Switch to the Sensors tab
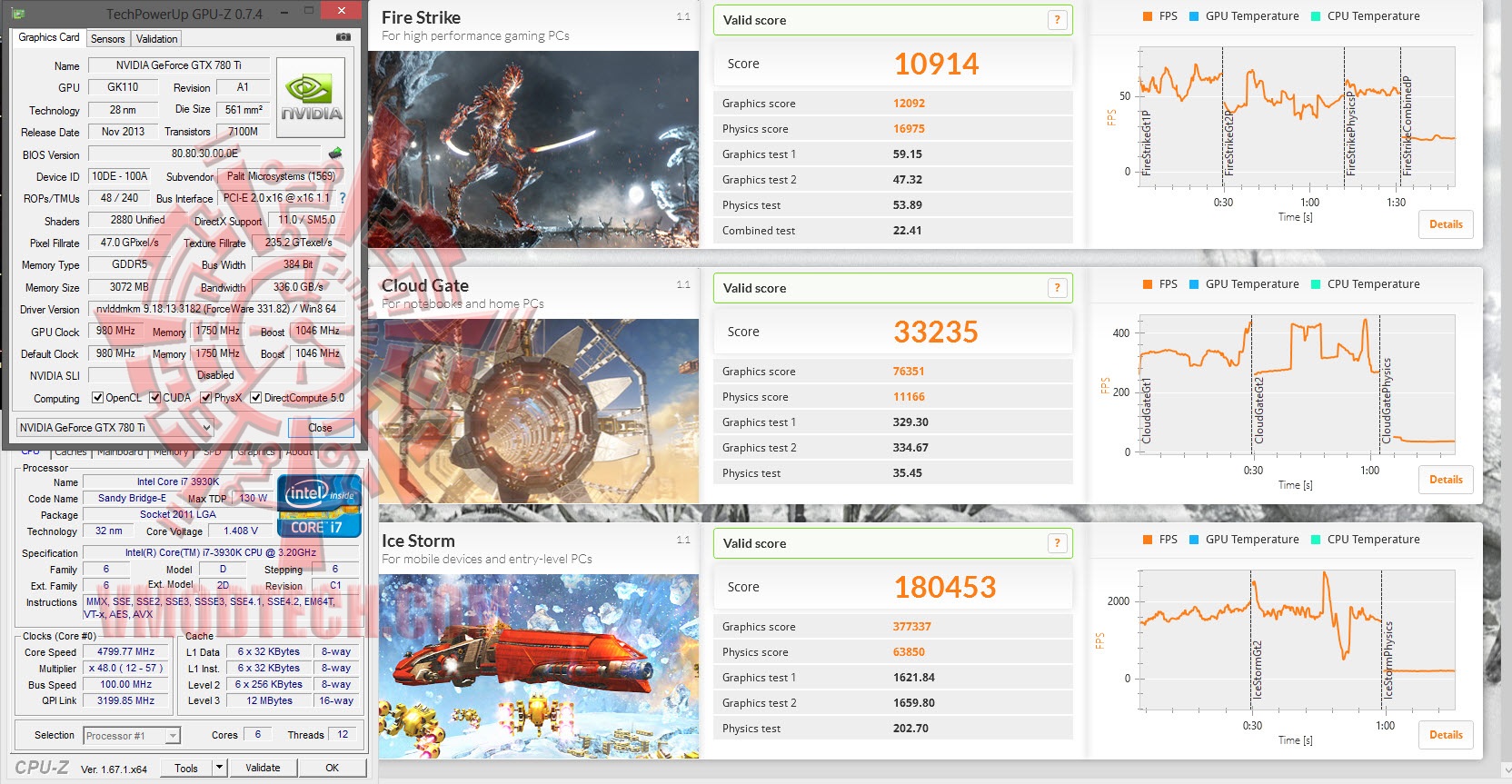The width and height of the screenshot is (1512, 784). tap(108, 39)
